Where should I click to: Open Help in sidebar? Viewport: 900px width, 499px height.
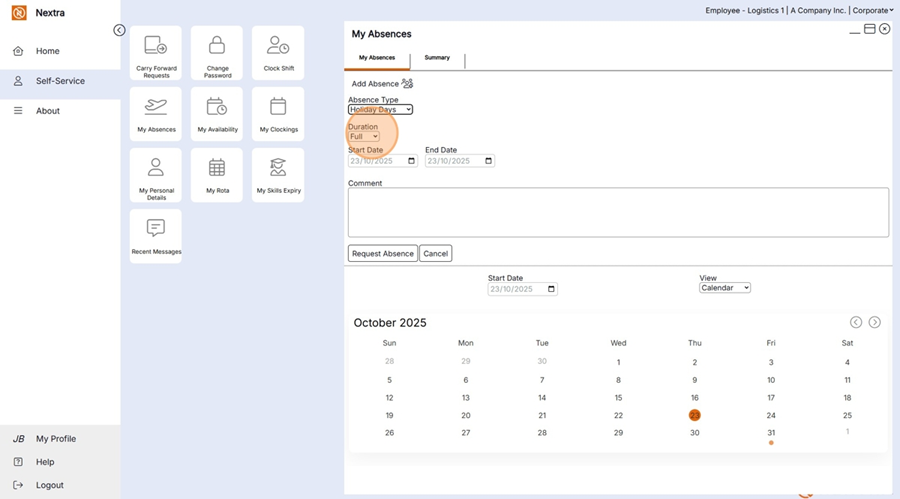tap(60, 462)
